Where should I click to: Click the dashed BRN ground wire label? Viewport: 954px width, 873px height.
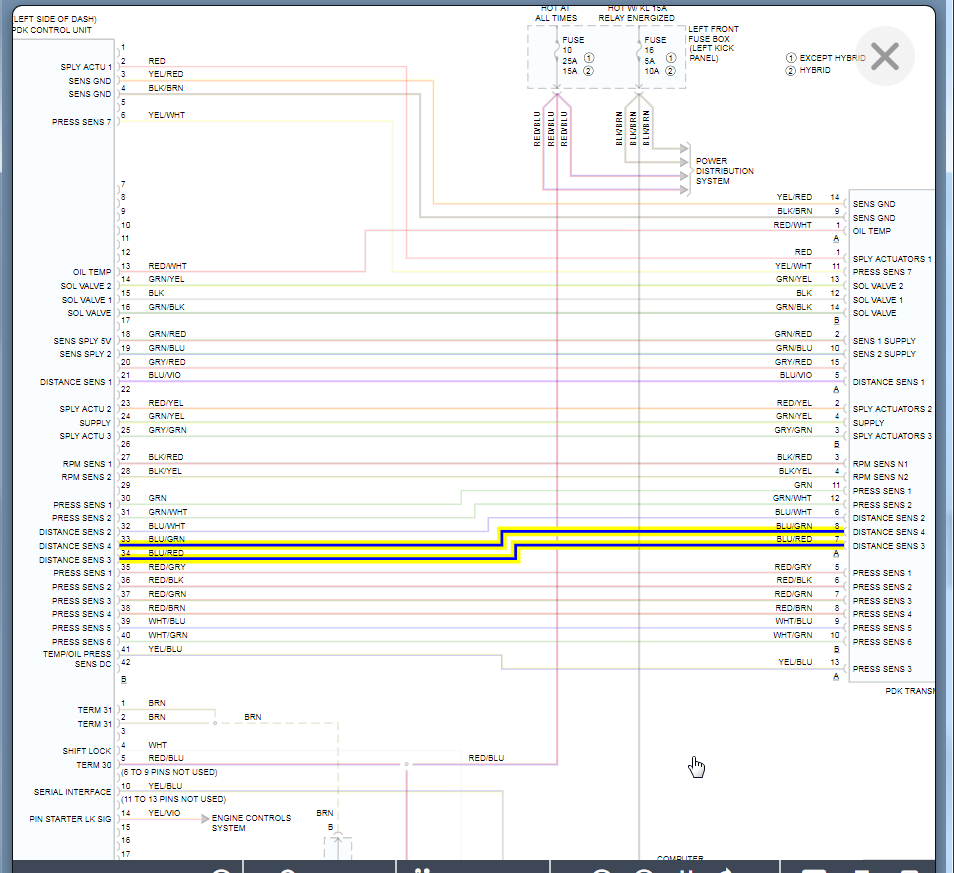253,717
